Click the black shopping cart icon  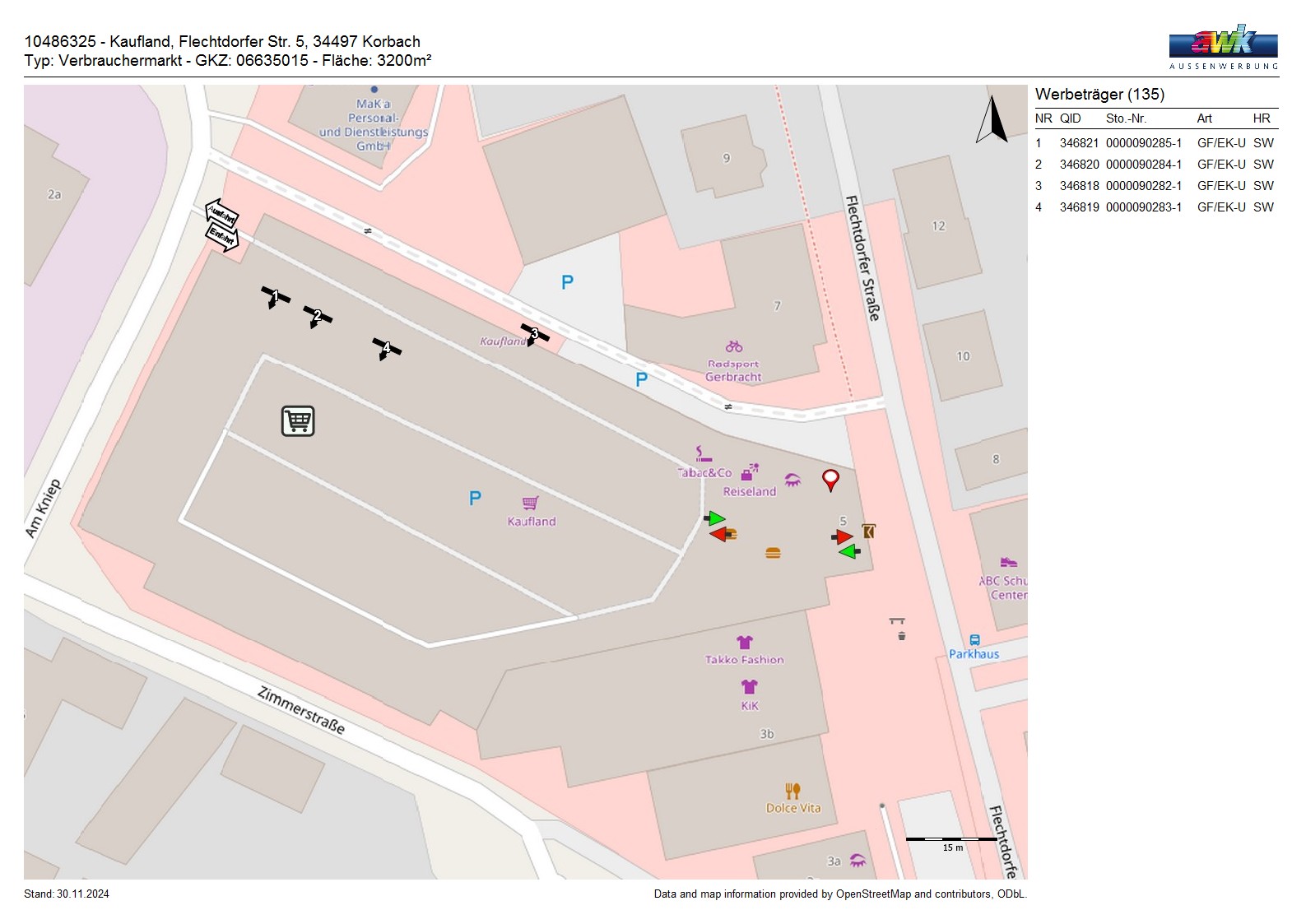pos(298,420)
